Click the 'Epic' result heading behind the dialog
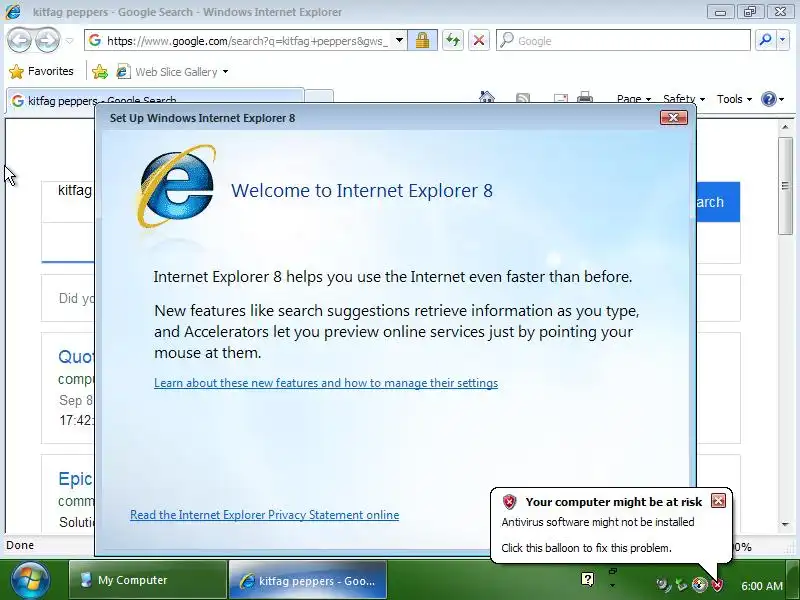Screen dimensions: 800x600 76,479
